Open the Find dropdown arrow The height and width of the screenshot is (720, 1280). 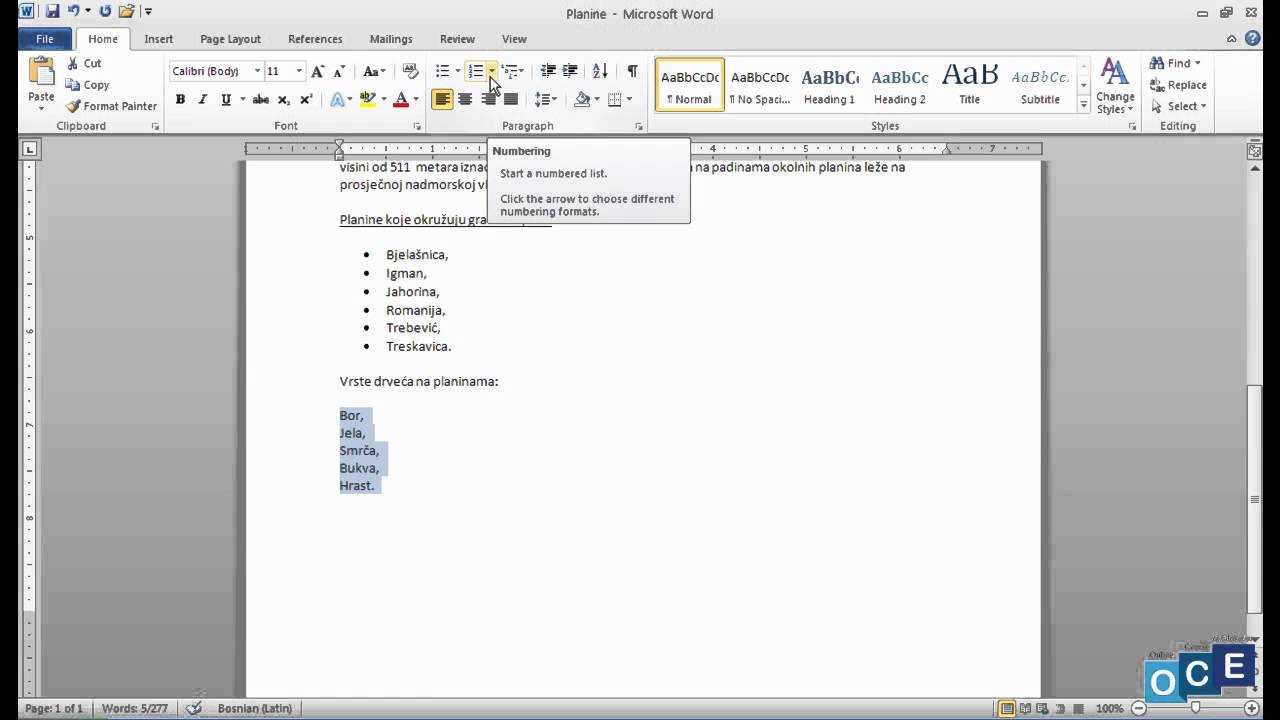click(x=1198, y=63)
